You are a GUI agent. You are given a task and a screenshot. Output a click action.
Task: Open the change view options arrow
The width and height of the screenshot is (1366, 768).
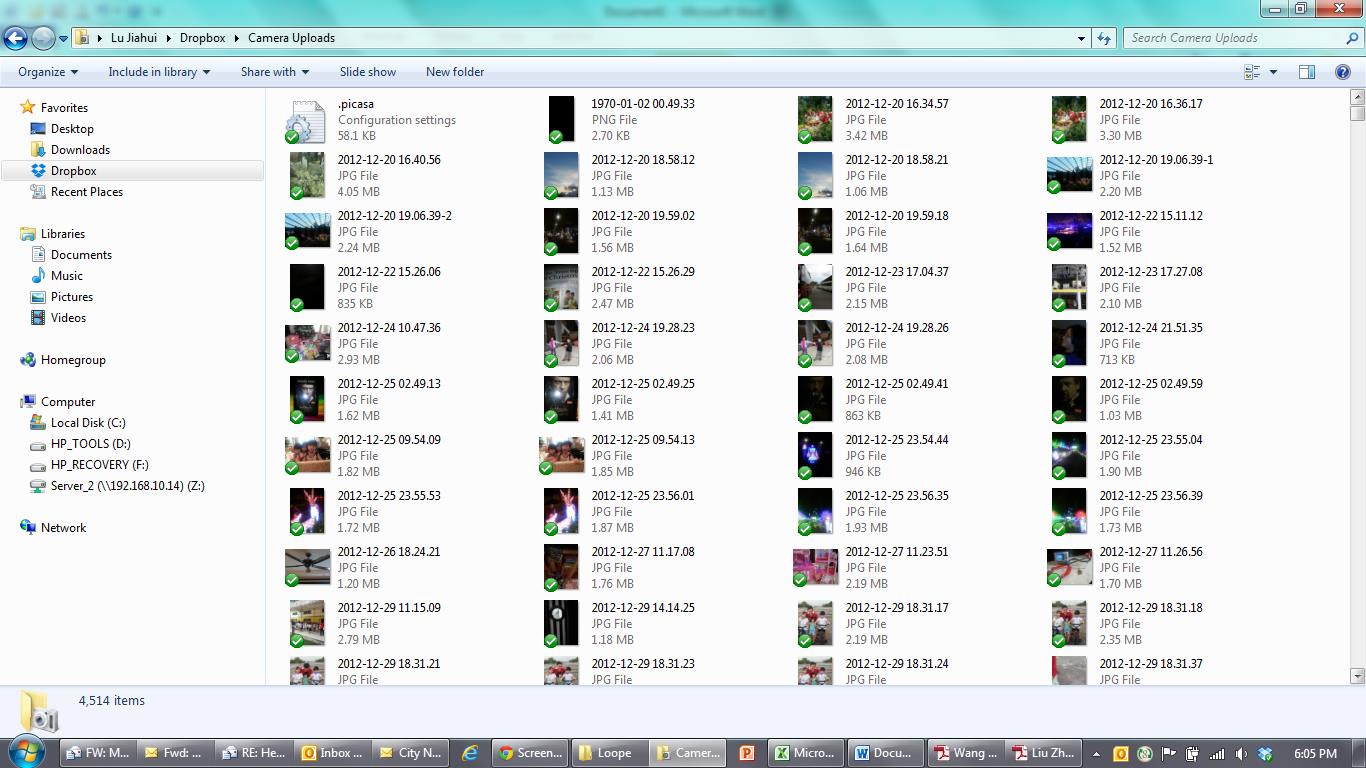(x=1273, y=72)
